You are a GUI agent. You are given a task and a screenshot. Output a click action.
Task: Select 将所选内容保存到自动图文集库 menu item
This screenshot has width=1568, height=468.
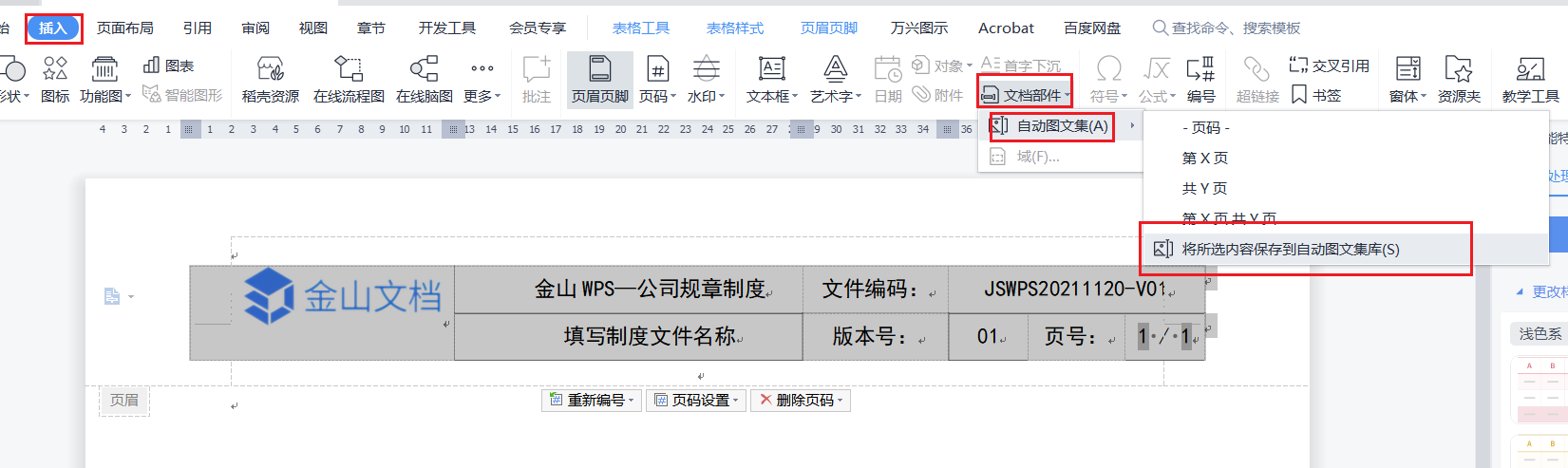[1290, 250]
